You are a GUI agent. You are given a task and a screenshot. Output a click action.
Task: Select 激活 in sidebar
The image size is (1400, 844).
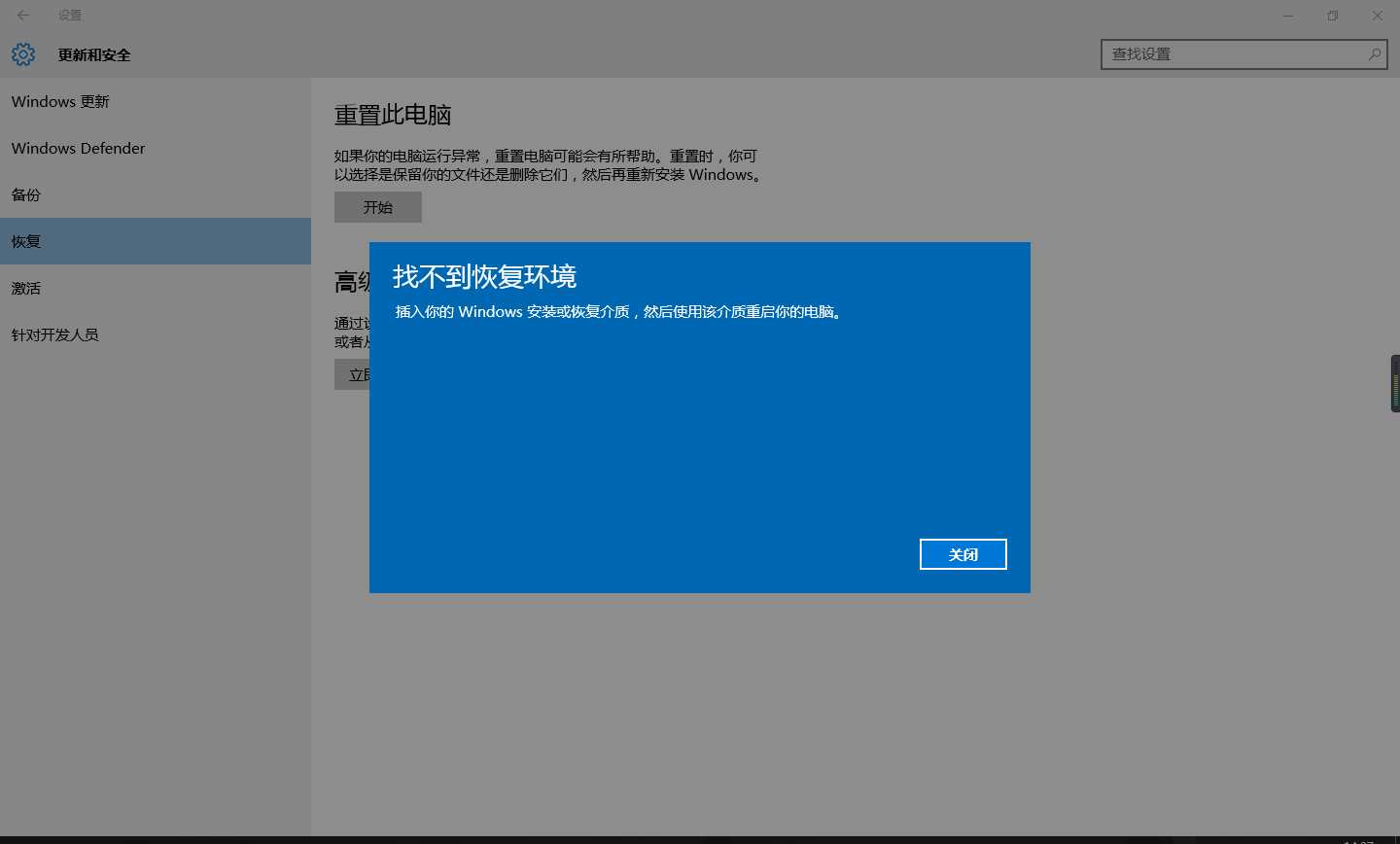156,288
